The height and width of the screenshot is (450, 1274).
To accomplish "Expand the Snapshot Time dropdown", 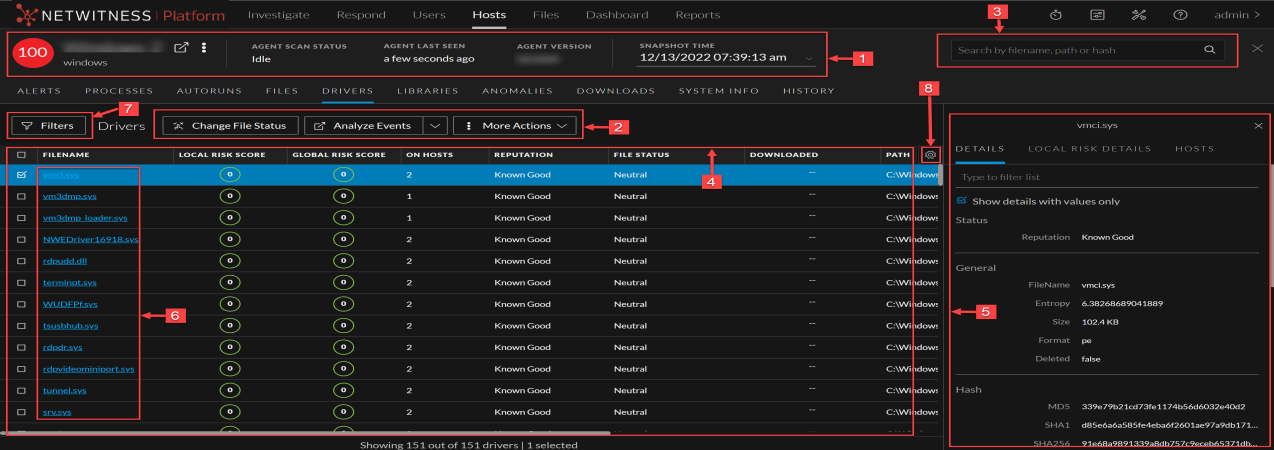I will pyautogui.click(x=808, y=59).
